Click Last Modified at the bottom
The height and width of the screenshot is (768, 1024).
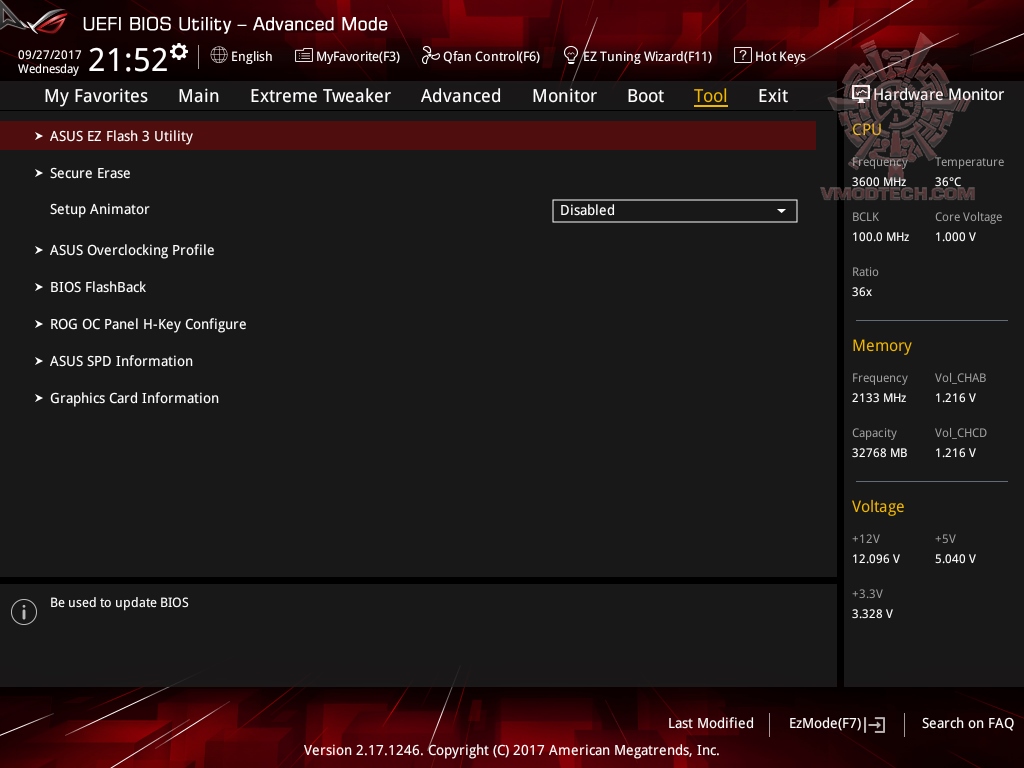point(711,723)
